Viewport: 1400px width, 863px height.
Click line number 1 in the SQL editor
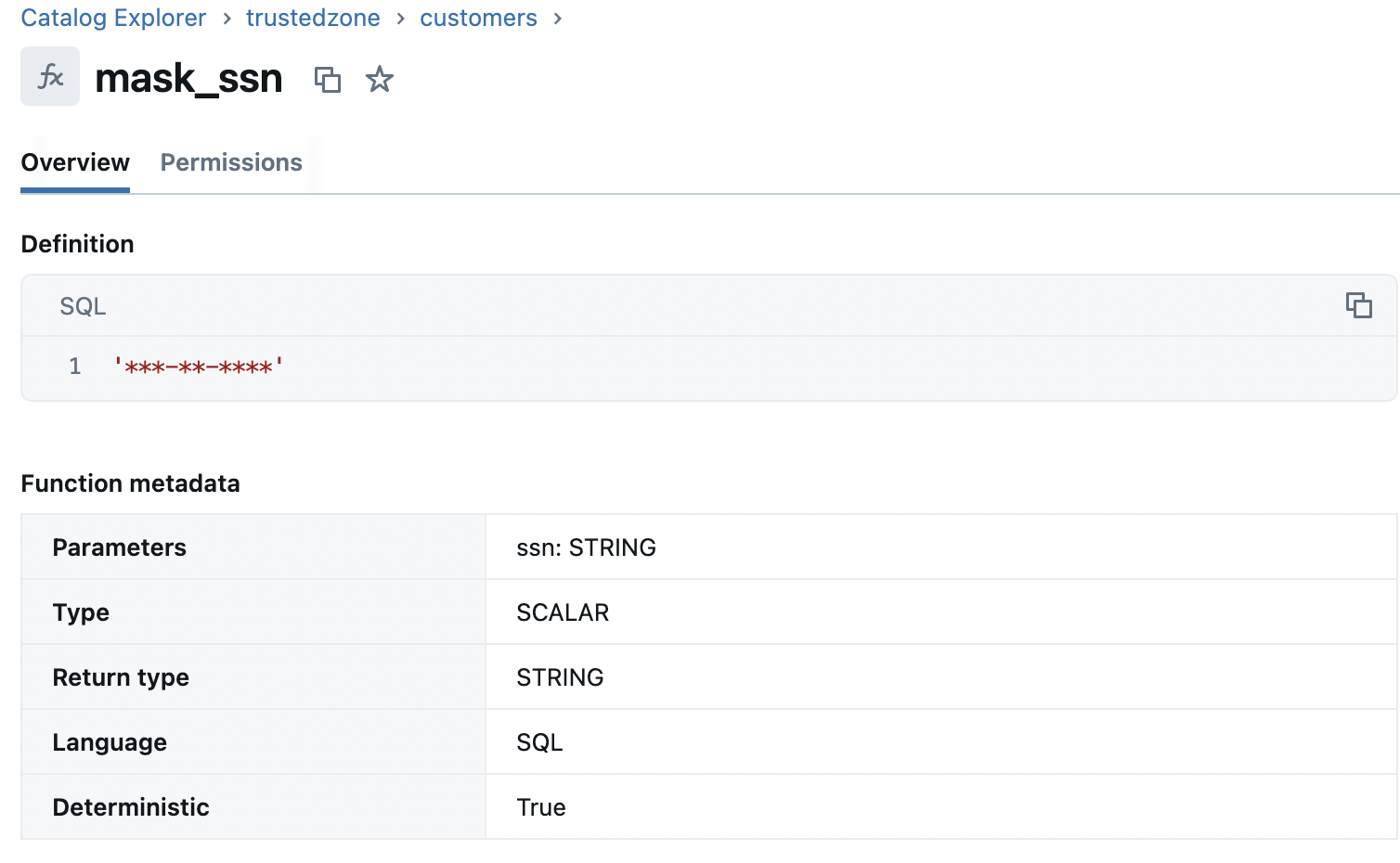74,367
